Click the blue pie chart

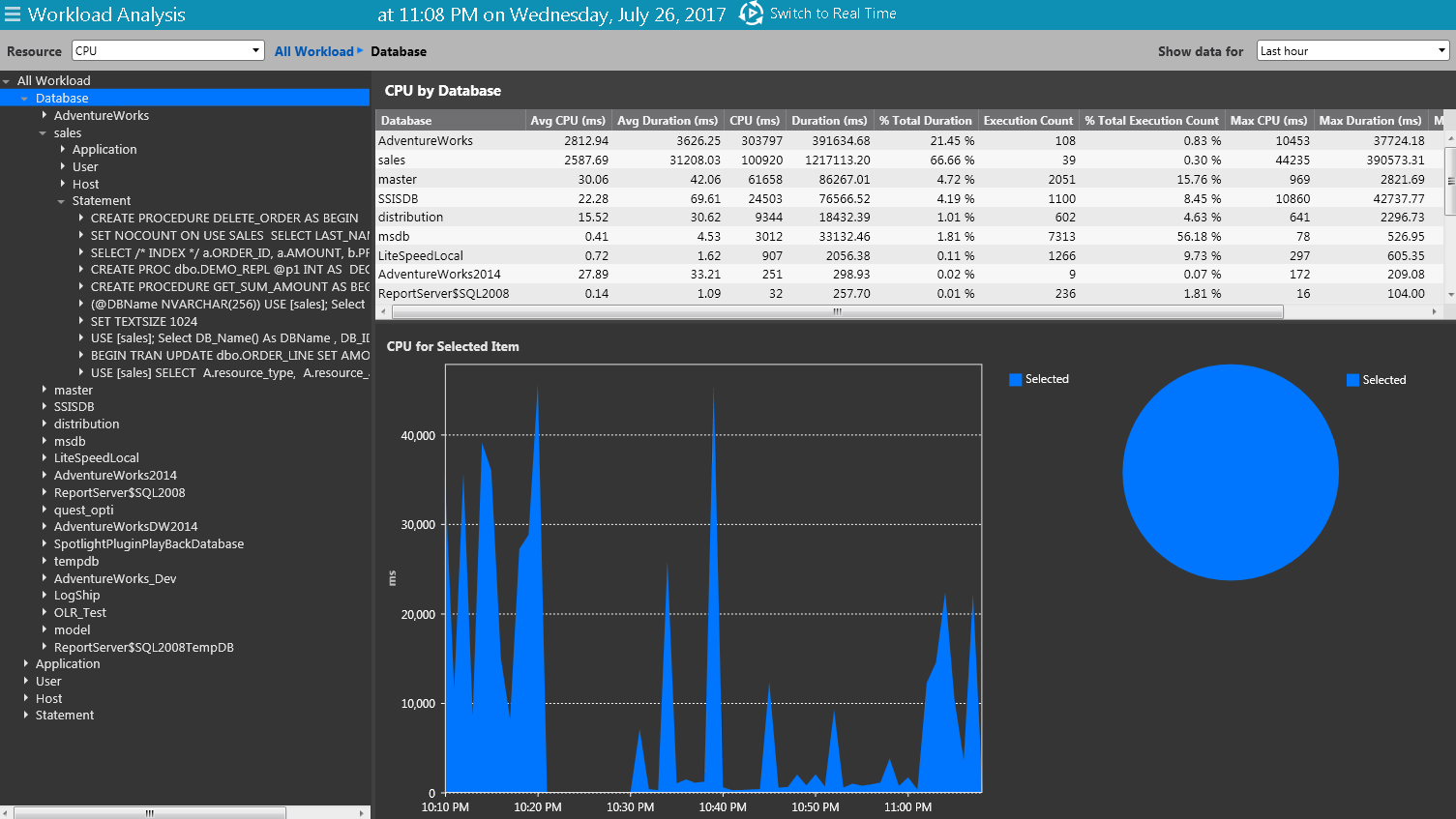pos(1230,472)
